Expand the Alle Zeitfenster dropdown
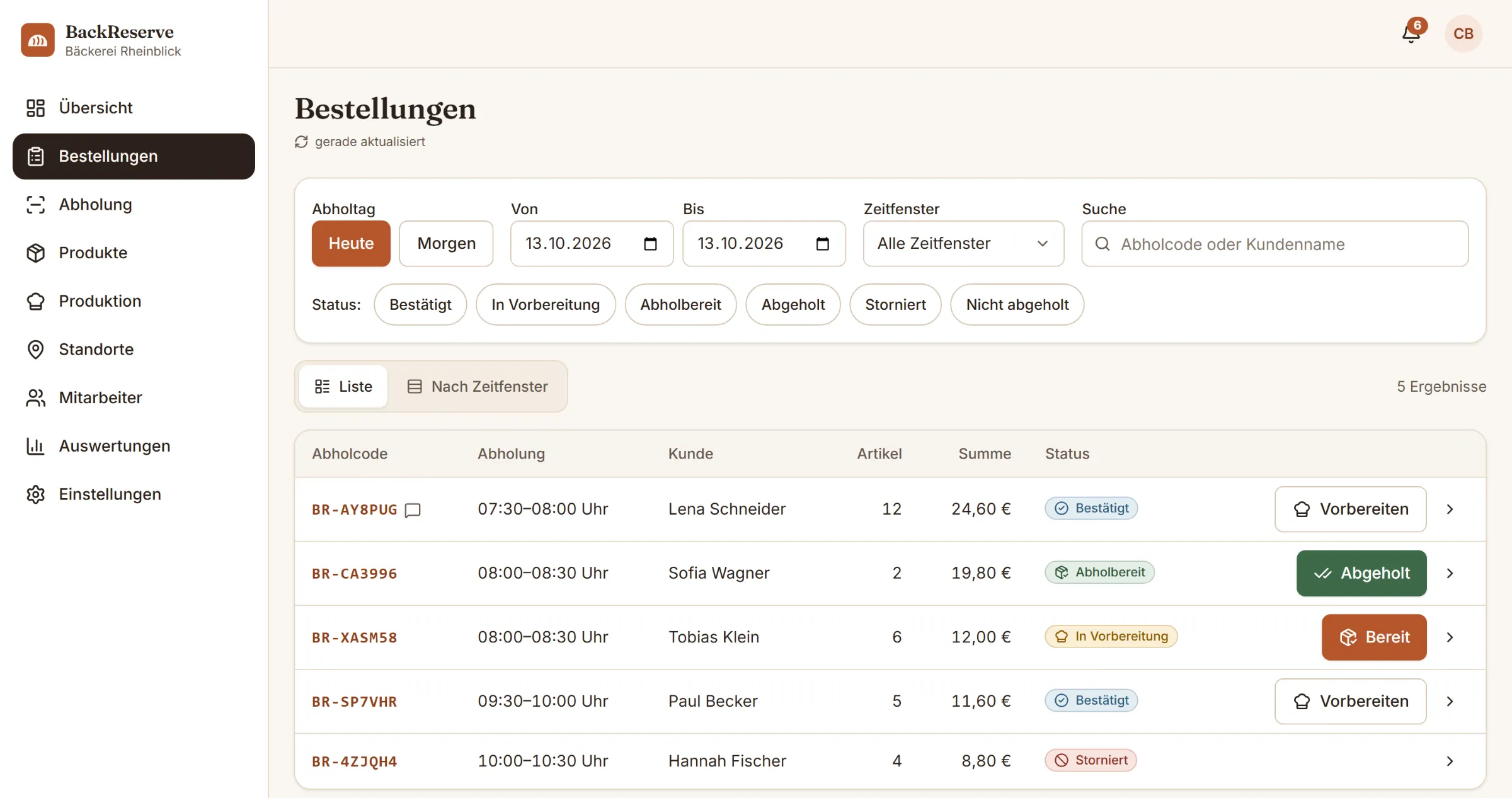The height and width of the screenshot is (798, 1512). 963,244
